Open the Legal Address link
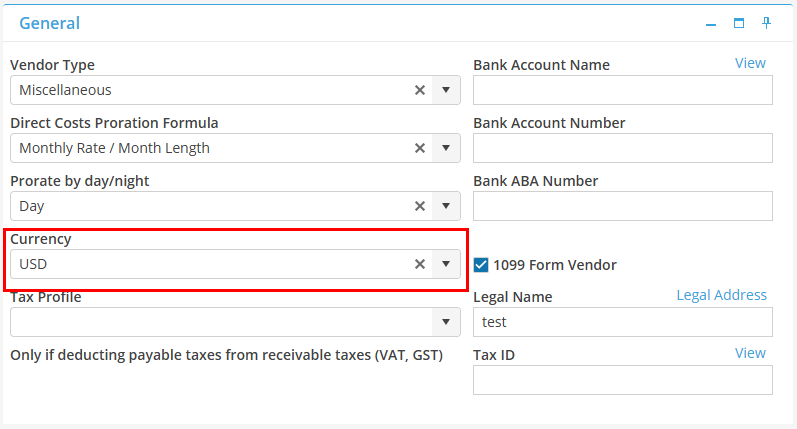 tap(721, 295)
